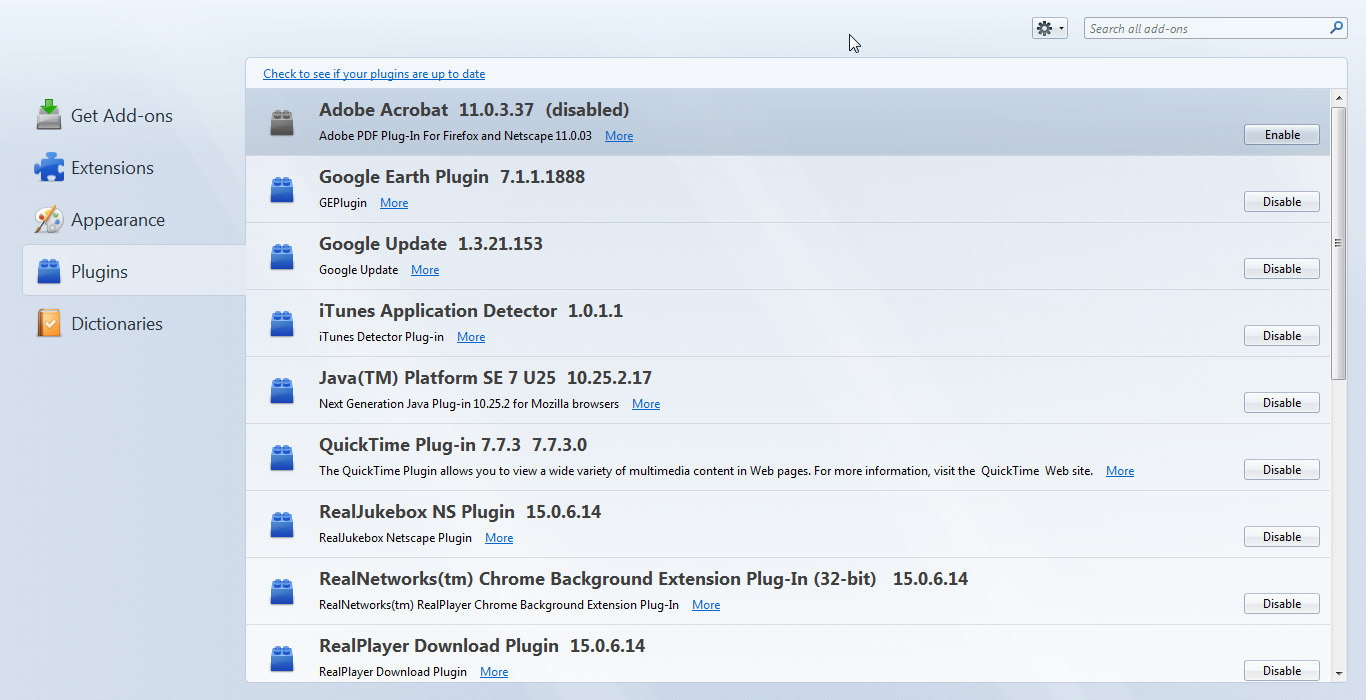Show More for RealPlayer Chrome Background Extension
Screen dimensions: 1366x700
tap(706, 605)
